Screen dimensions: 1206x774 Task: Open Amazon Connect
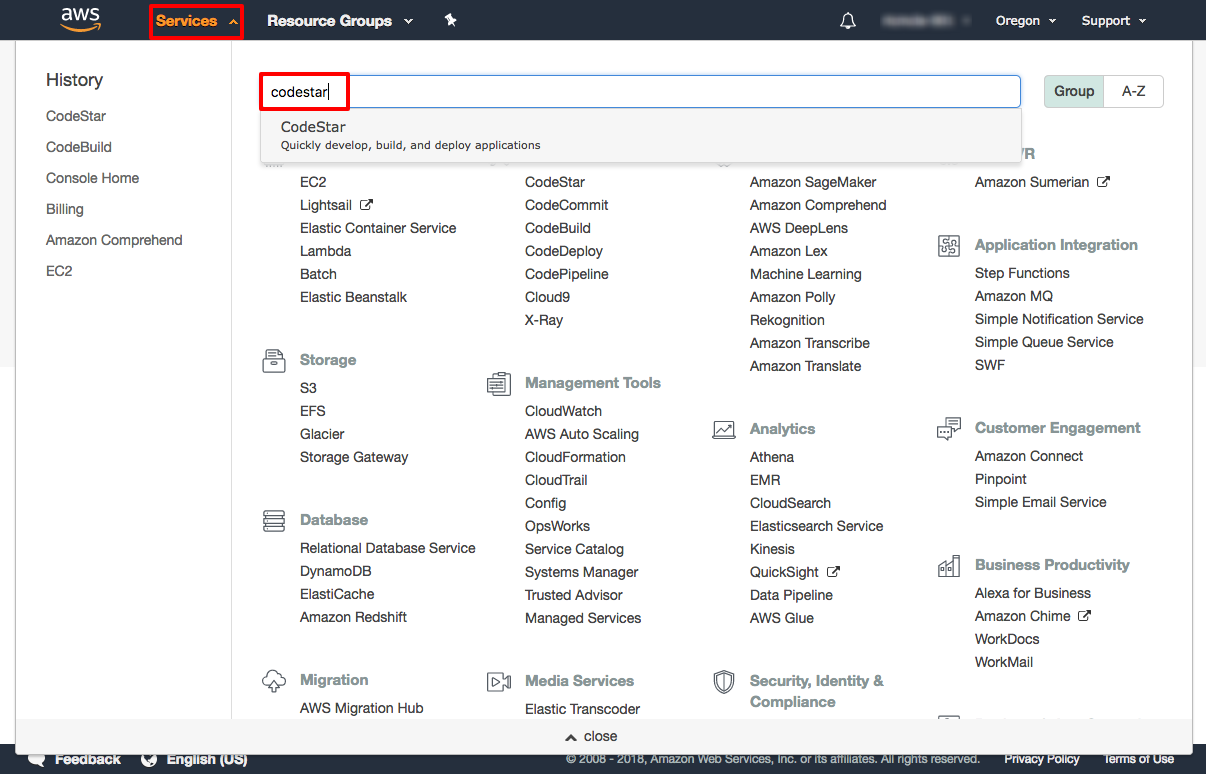(x=1029, y=456)
